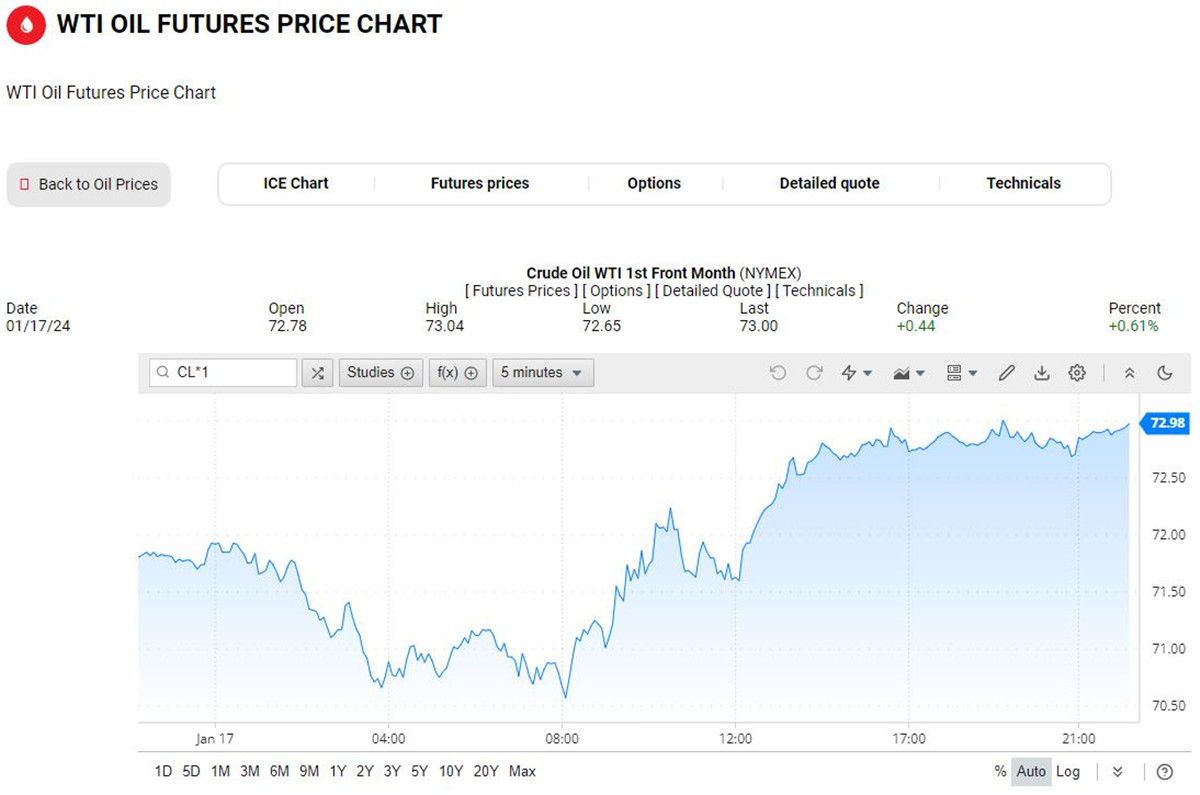
Task: Download the chart image
Action: (1042, 373)
